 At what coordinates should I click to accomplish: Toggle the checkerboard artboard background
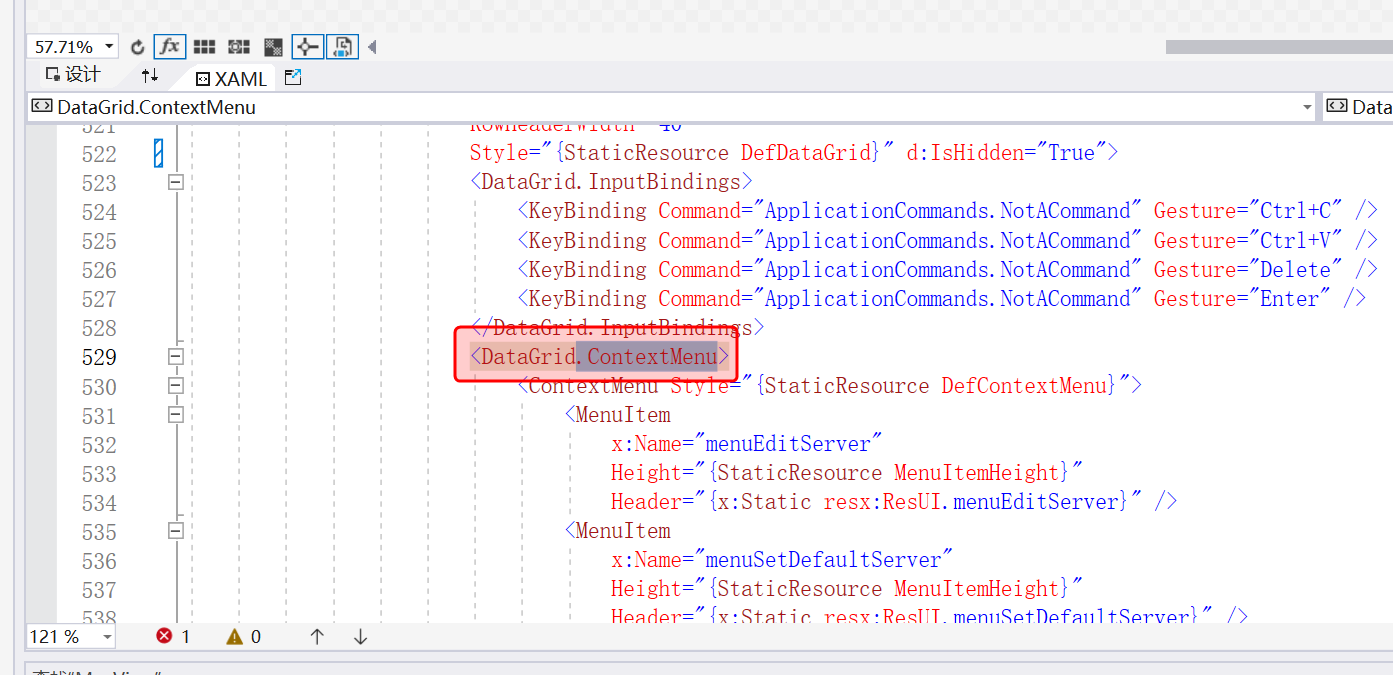[x=273, y=47]
